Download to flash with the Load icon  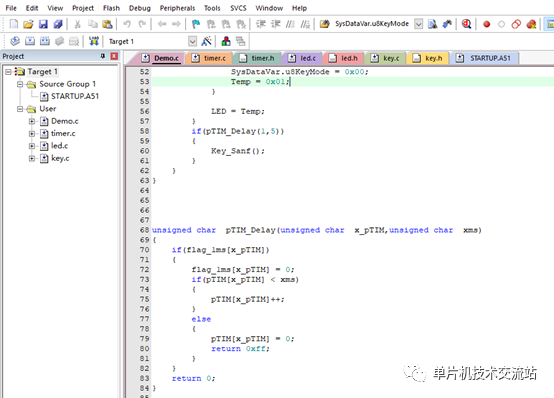[94, 41]
